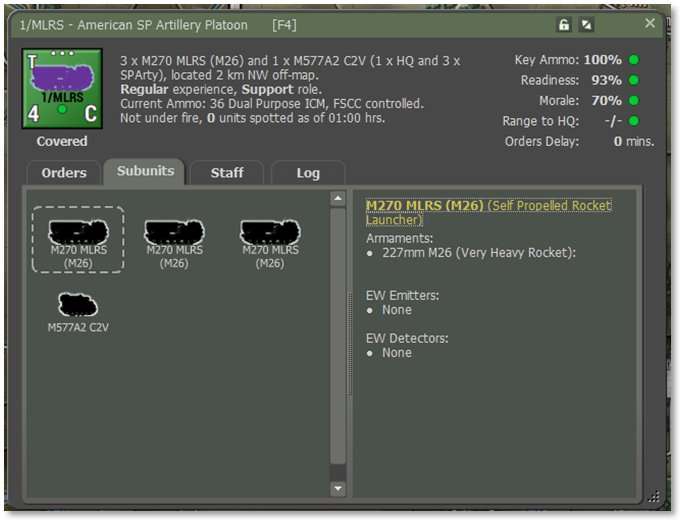
Task: Close the 1/MLRS unit dialog
Action: coord(650,23)
